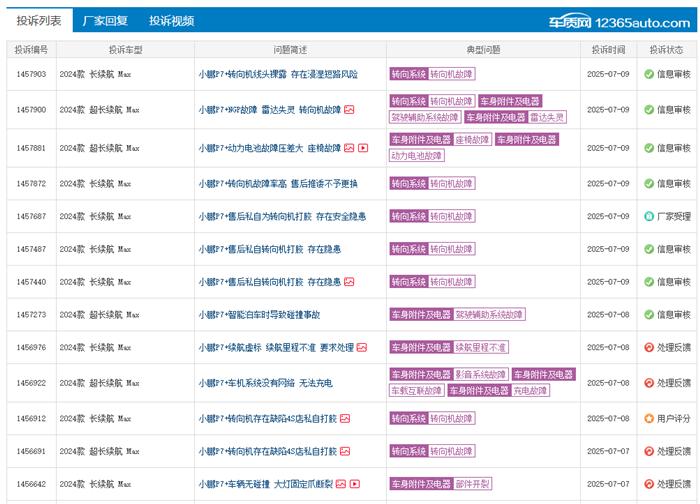700x504 pixels.
Task: Click red 处理反馈 status icon for 1456976
Action: click(649, 347)
